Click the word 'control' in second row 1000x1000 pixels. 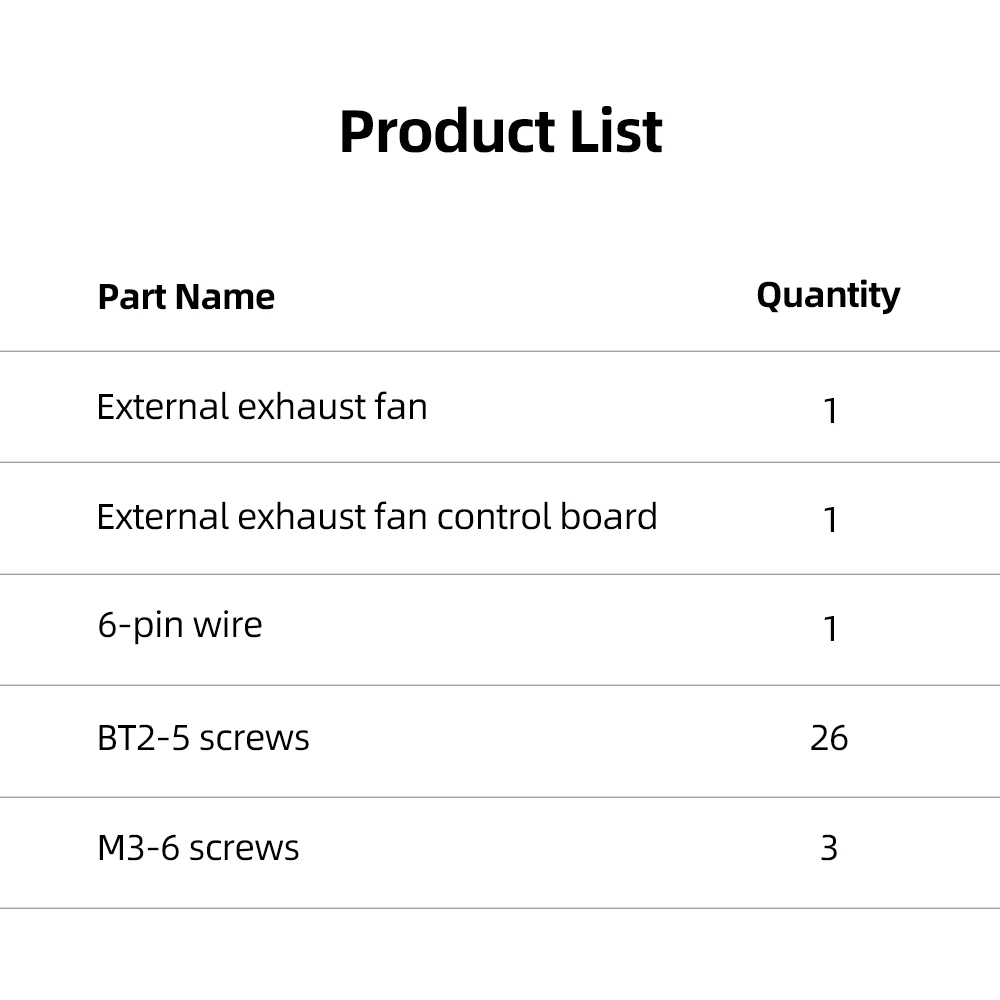coord(494,517)
